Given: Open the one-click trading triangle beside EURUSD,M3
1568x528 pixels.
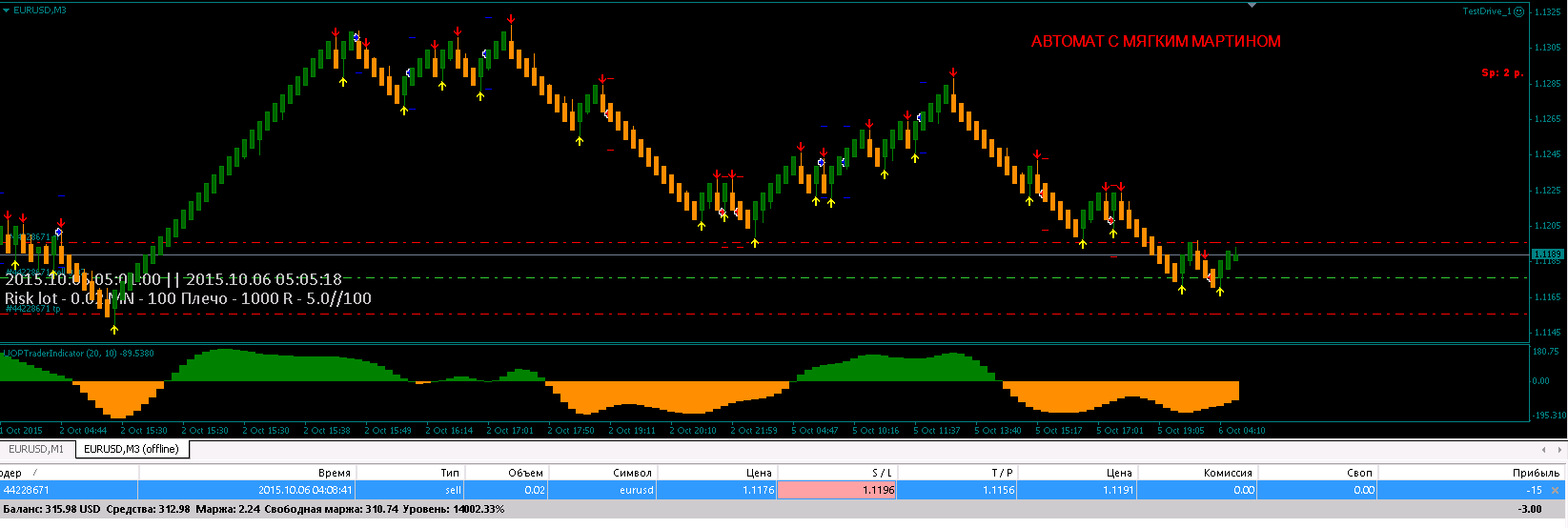Looking at the screenshot, I should pyautogui.click(x=7, y=10).
